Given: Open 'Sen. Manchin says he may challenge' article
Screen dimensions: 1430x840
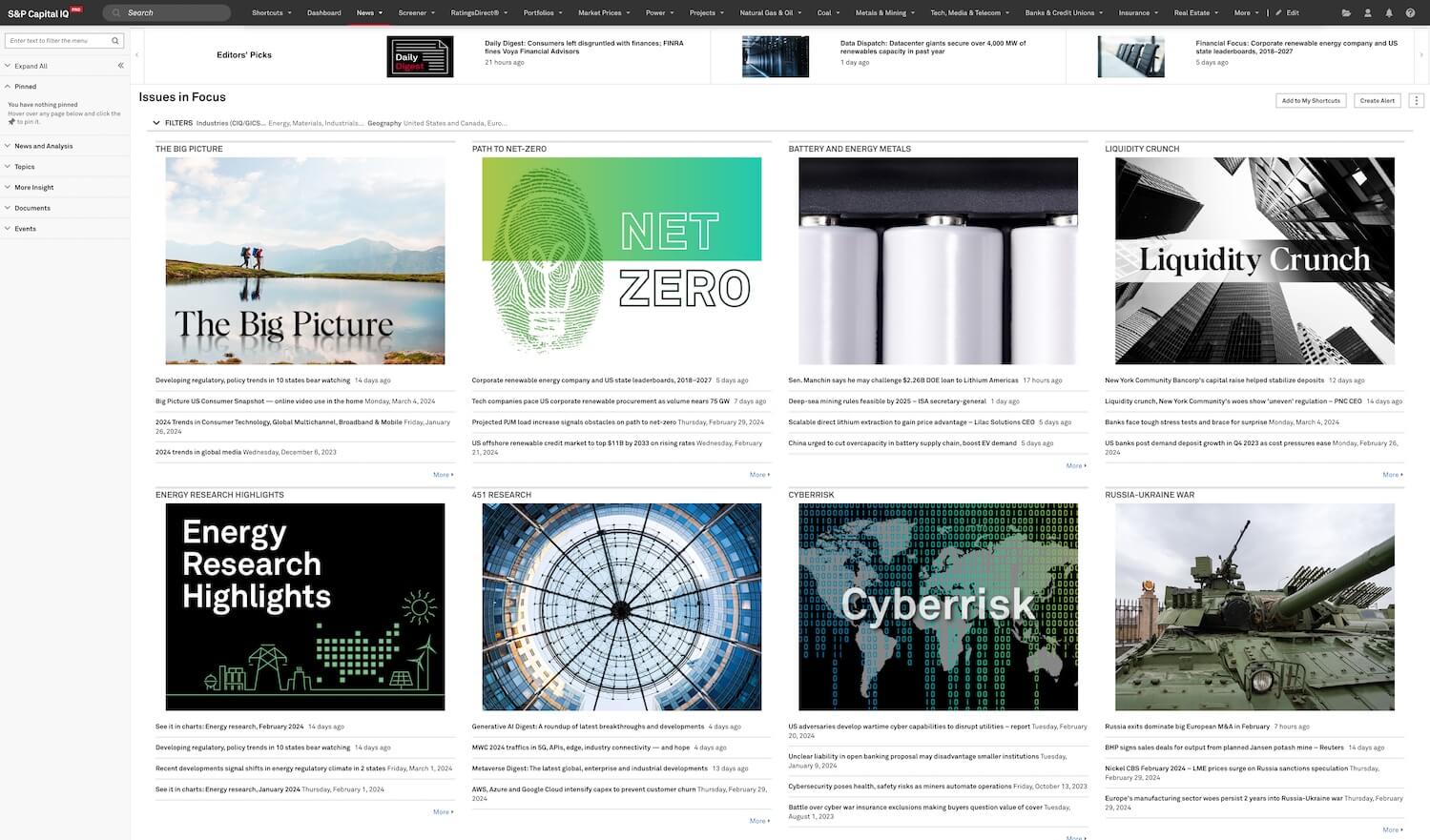Looking at the screenshot, I should pyautogui.click(x=902, y=380).
